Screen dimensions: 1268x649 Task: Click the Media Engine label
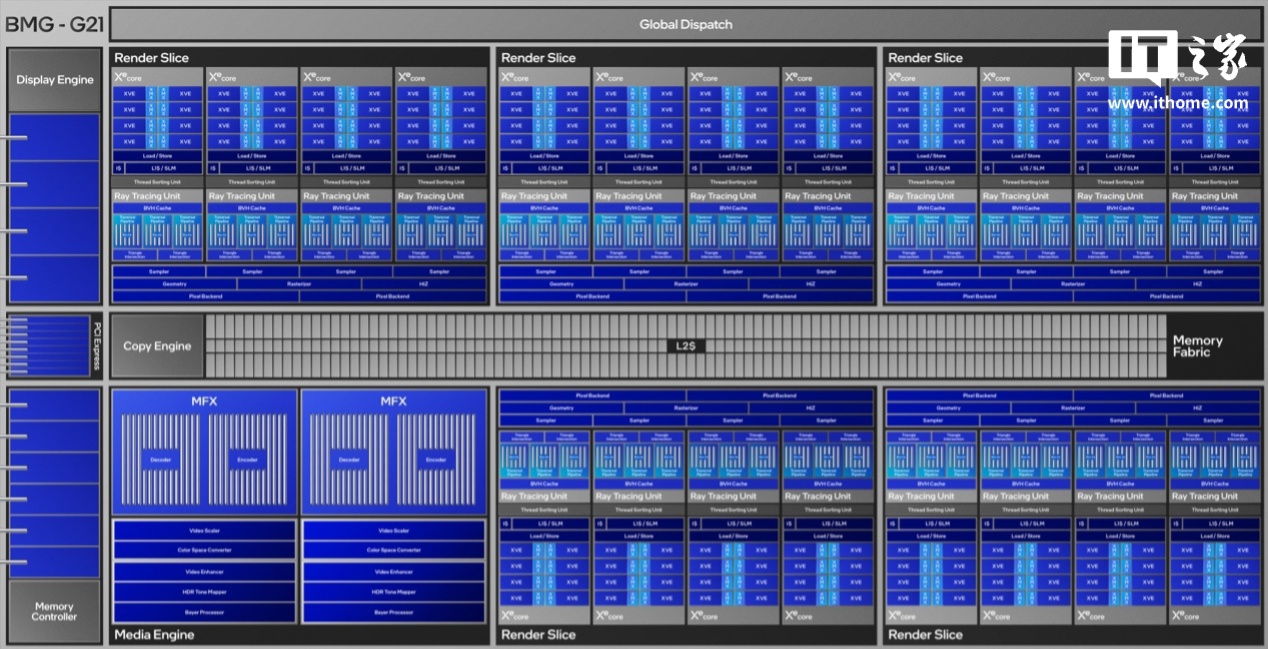click(x=154, y=635)
